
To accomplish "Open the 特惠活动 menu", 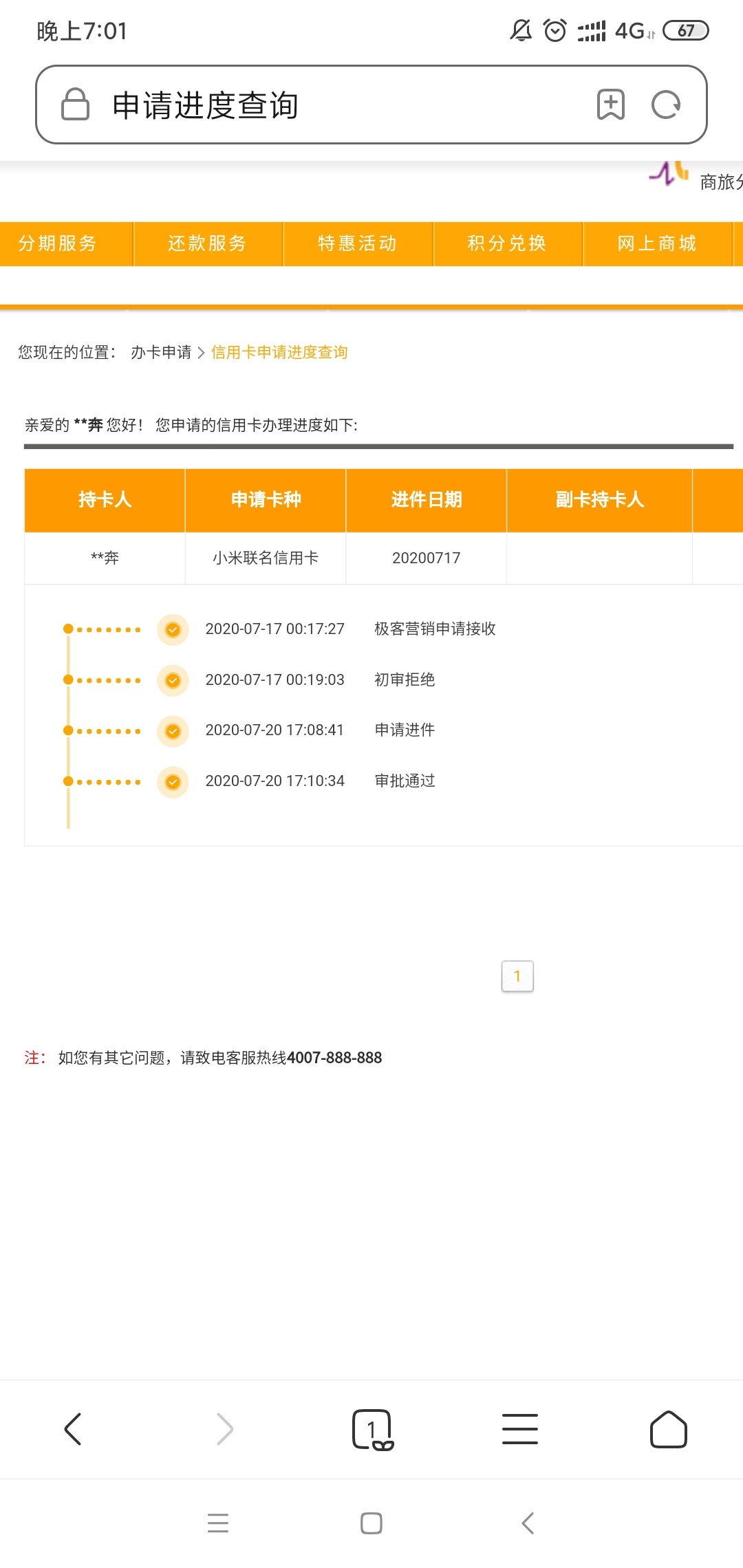I will (x=358, y=243).
